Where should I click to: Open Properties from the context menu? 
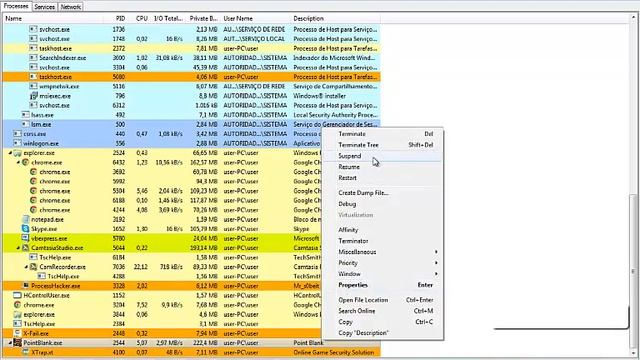[382, 285]
